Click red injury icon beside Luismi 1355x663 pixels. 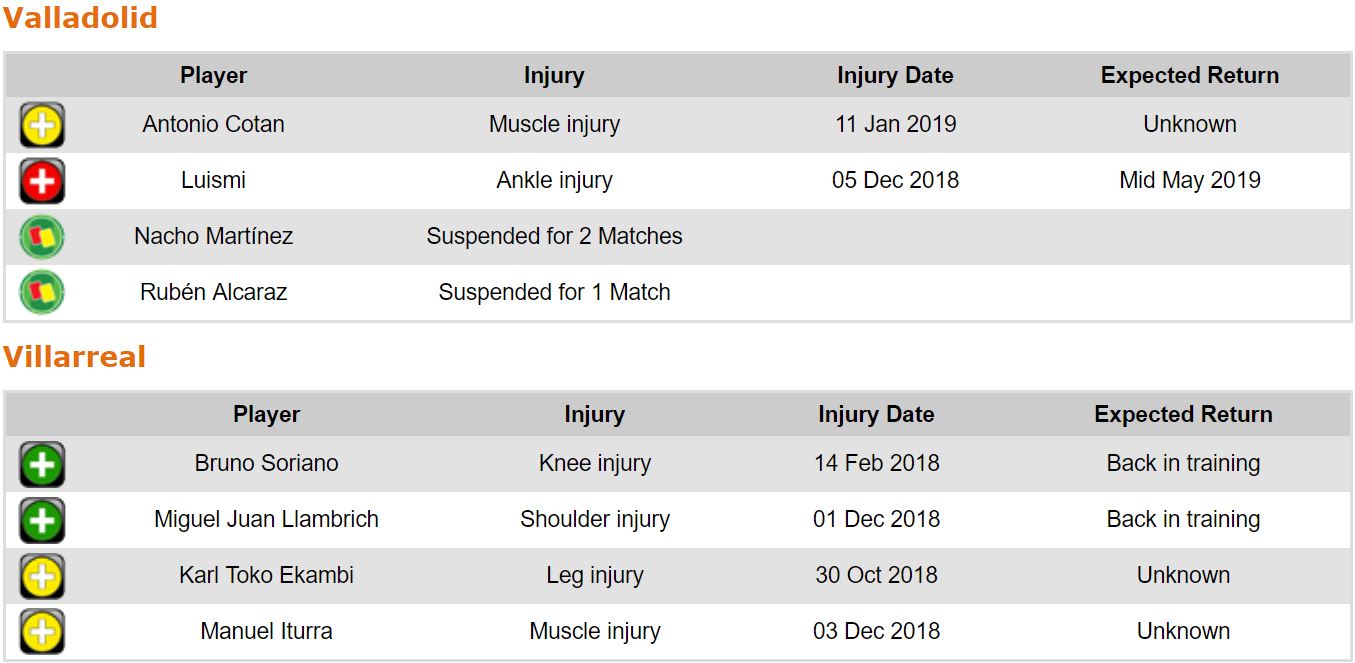coord(42,182)
